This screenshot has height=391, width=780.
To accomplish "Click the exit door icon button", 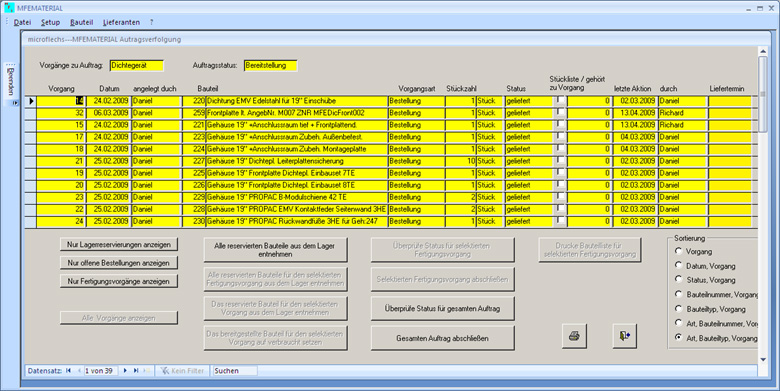I will tap(625, 336).
